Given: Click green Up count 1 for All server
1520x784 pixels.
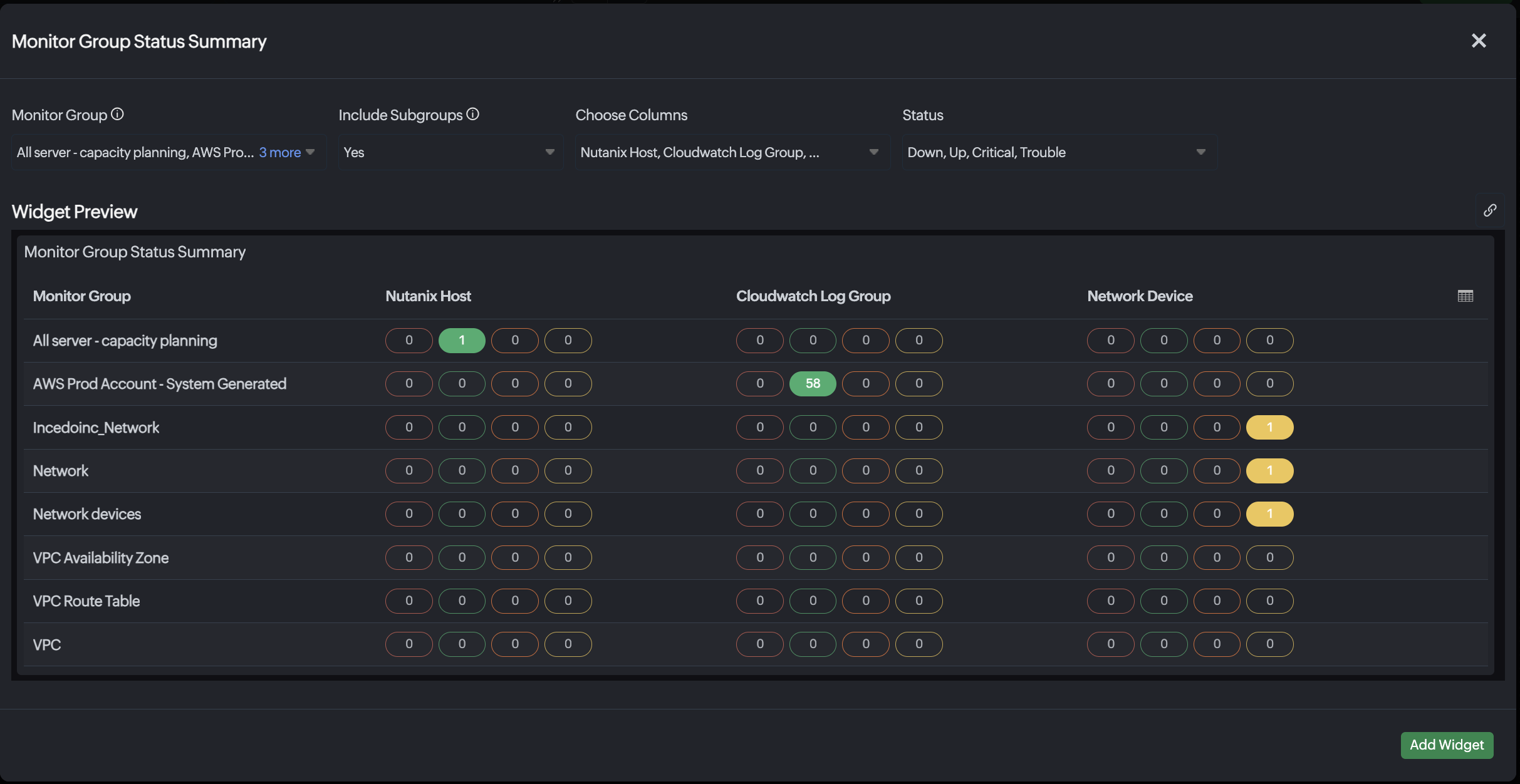Looking at the screenshot, I should [x=462, y=340].
